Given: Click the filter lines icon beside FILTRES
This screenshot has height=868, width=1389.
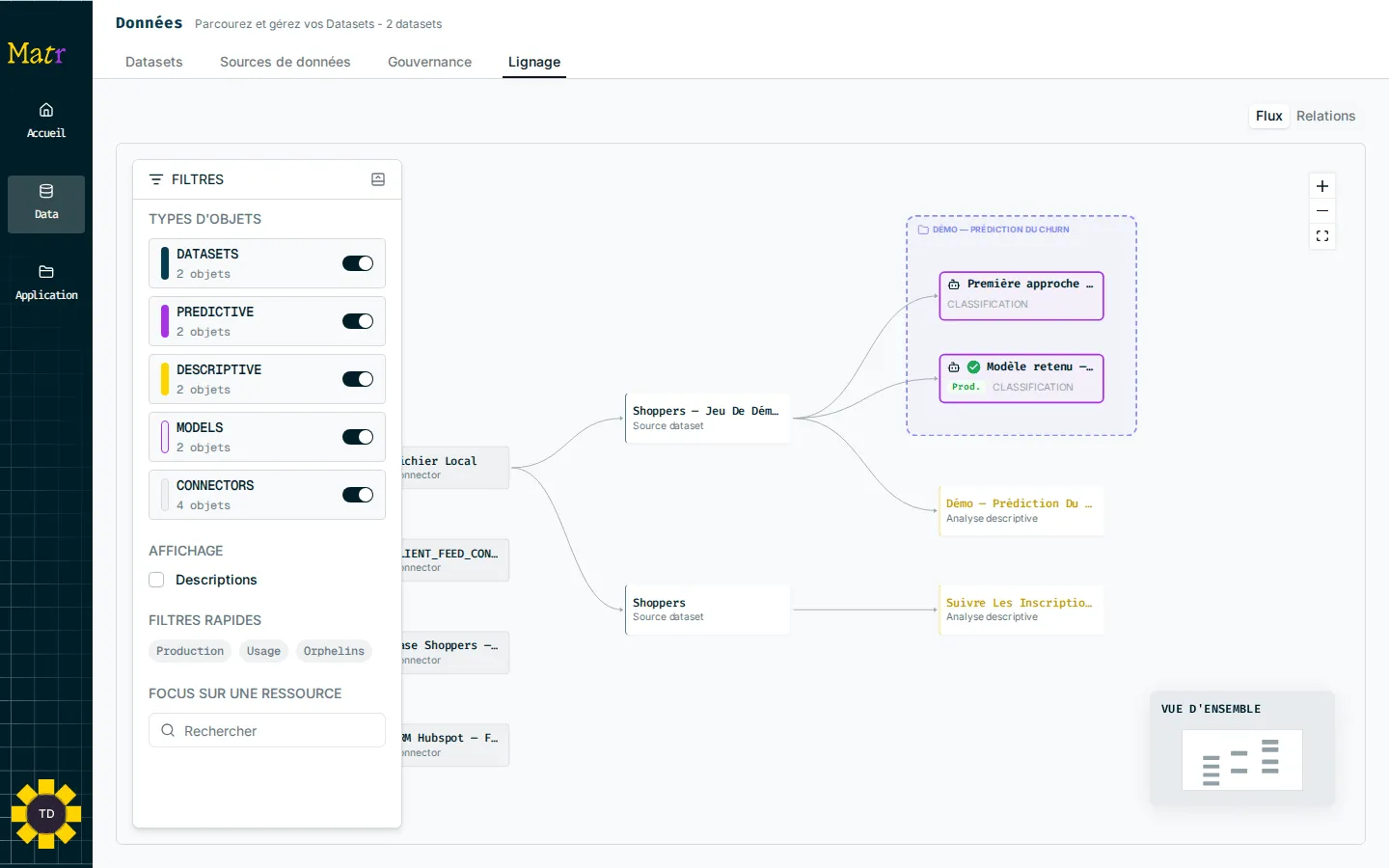Looking at the screenshot, I should click(x=156, y=179).
